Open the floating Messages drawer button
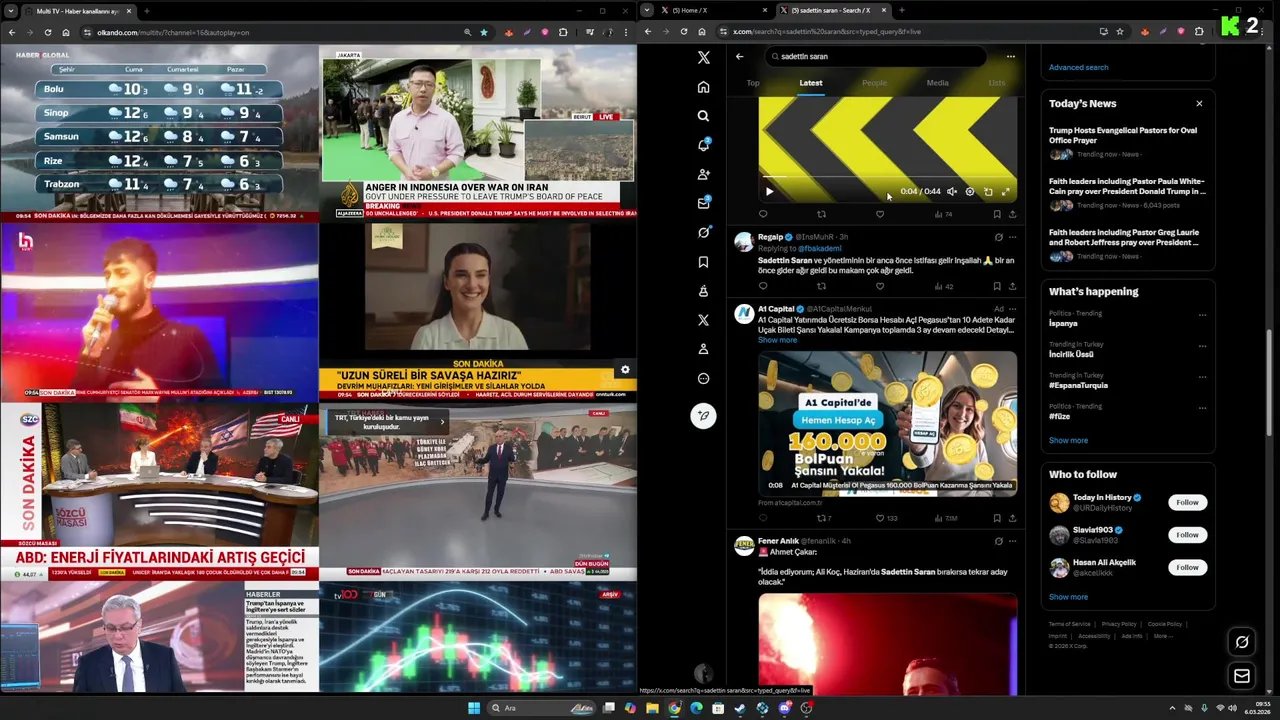Image resolution: width=1280 pixels, height=720 pixels. 1242,676
